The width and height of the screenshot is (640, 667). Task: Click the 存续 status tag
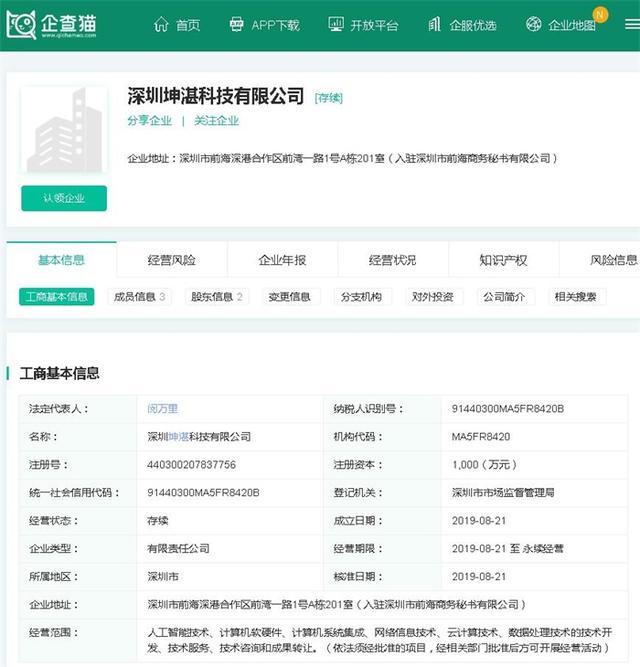coord(329,98)
